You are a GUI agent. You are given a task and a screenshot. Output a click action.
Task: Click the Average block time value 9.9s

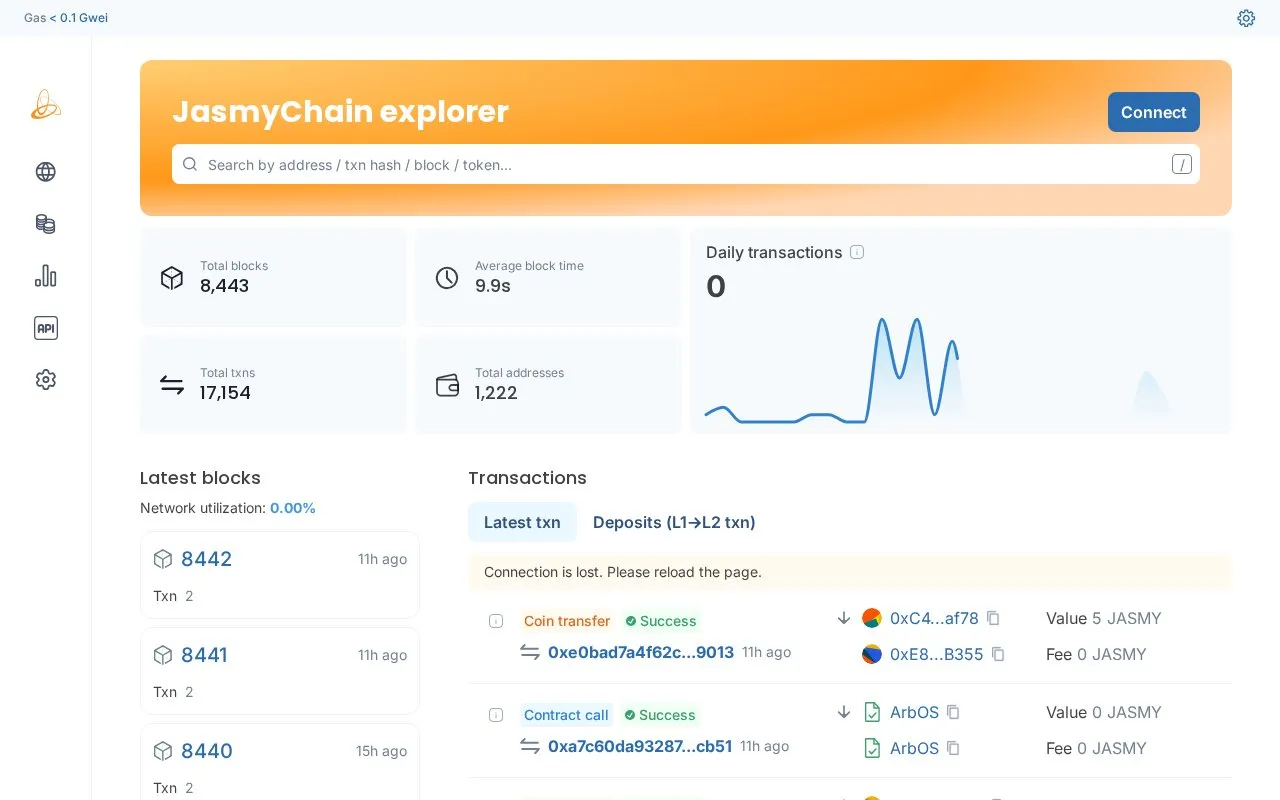tap(493, 286)
